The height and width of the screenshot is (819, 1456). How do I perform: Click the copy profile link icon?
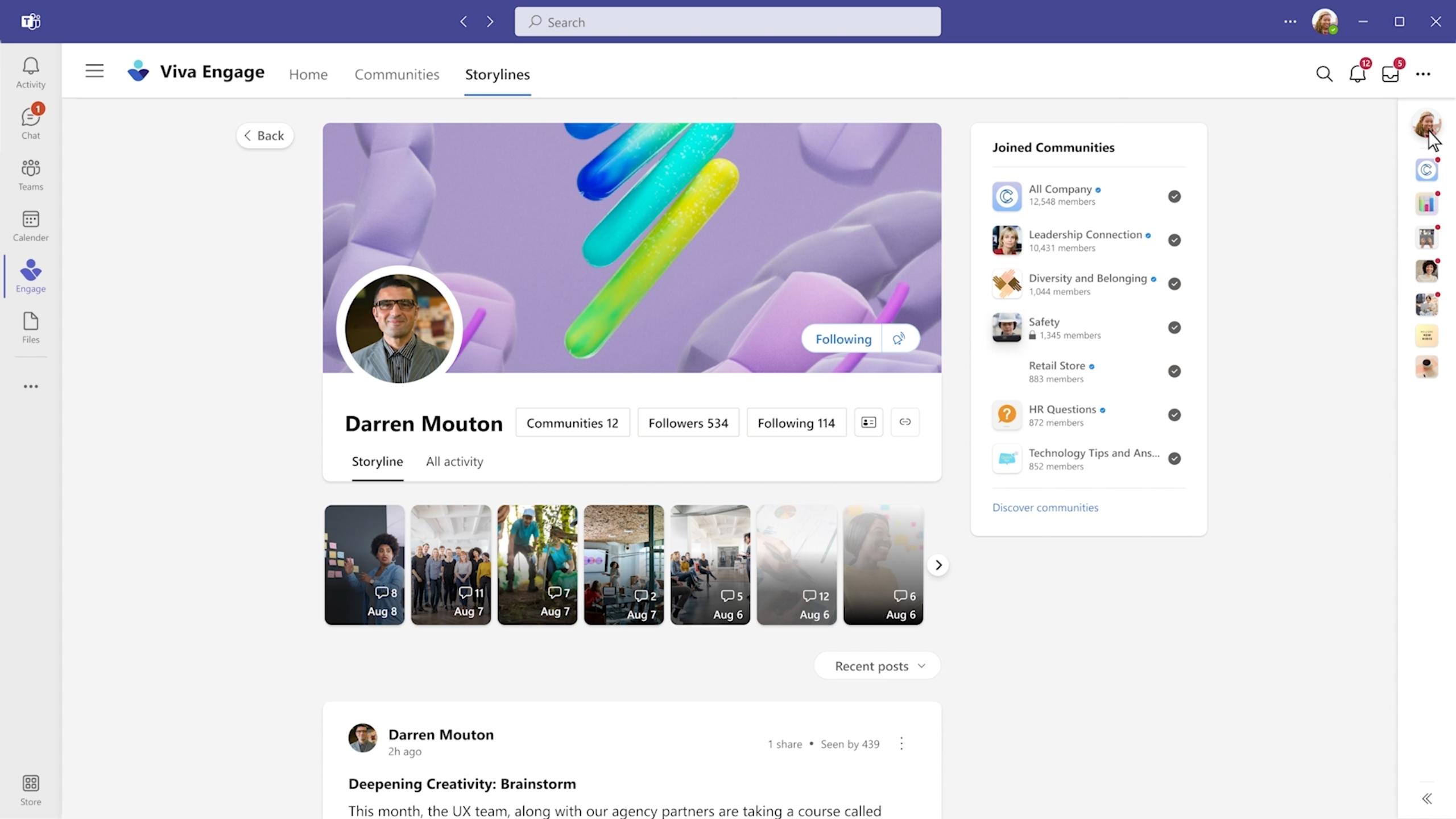pyautogui.click(x=904, y=422)
